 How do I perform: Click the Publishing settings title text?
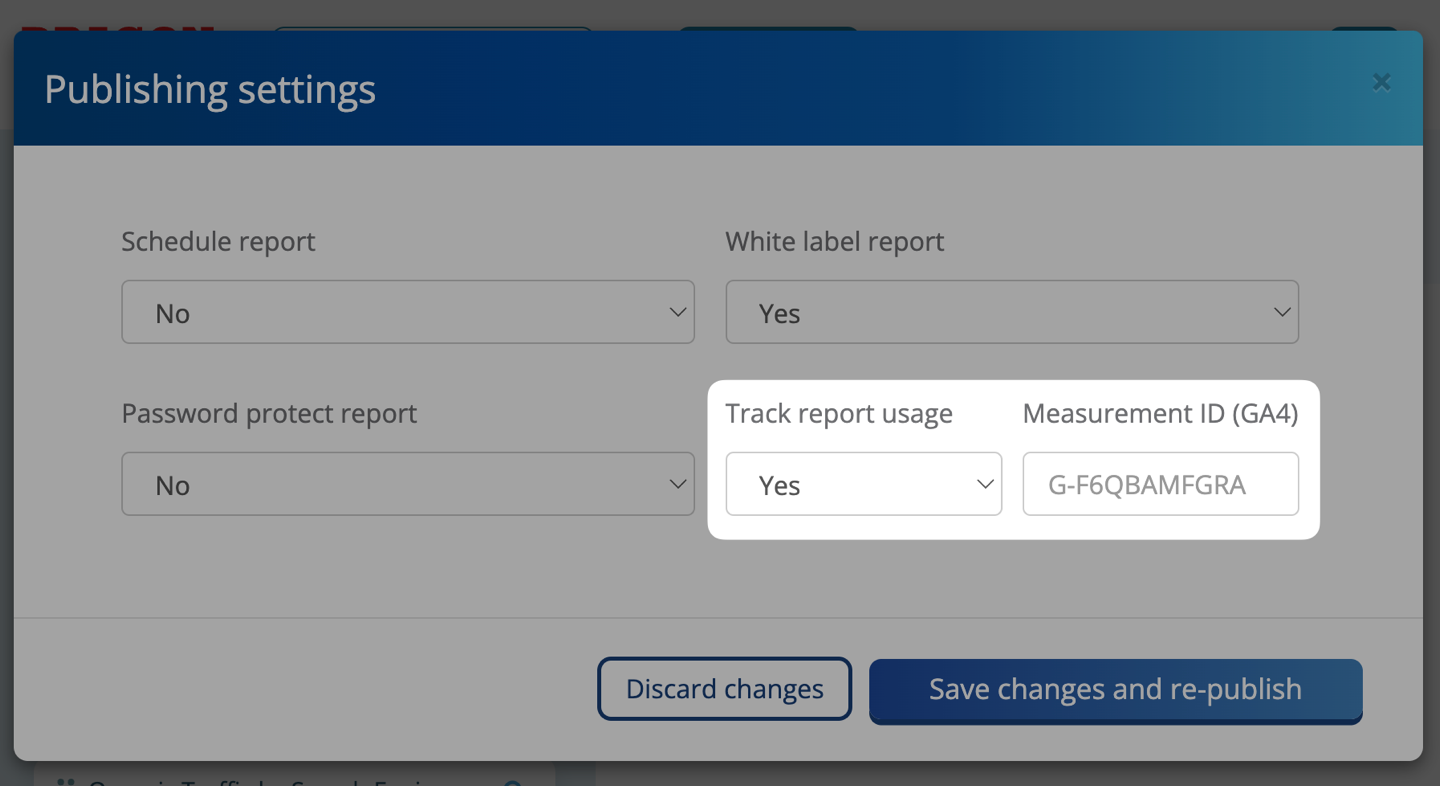click(x=210, y=90)
